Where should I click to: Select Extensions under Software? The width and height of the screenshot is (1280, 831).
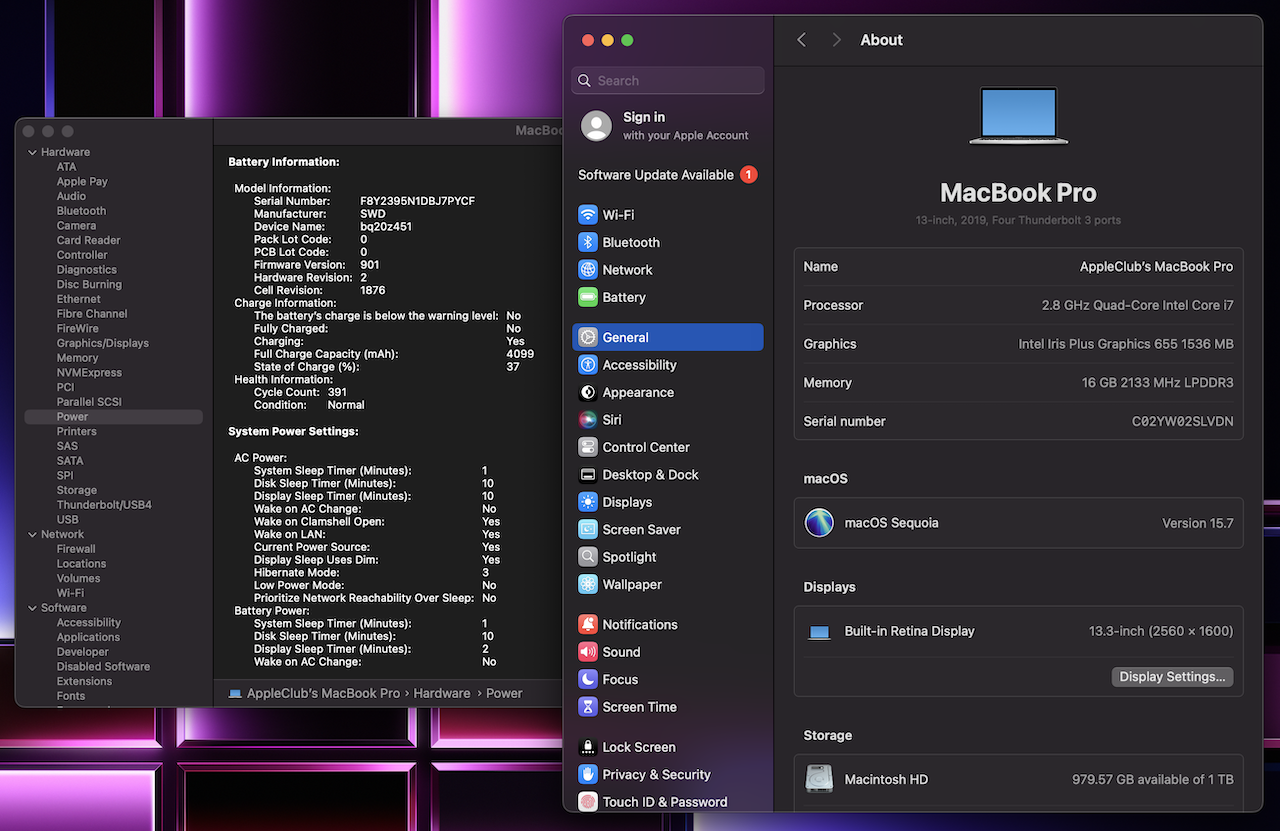tap(84, 681)
